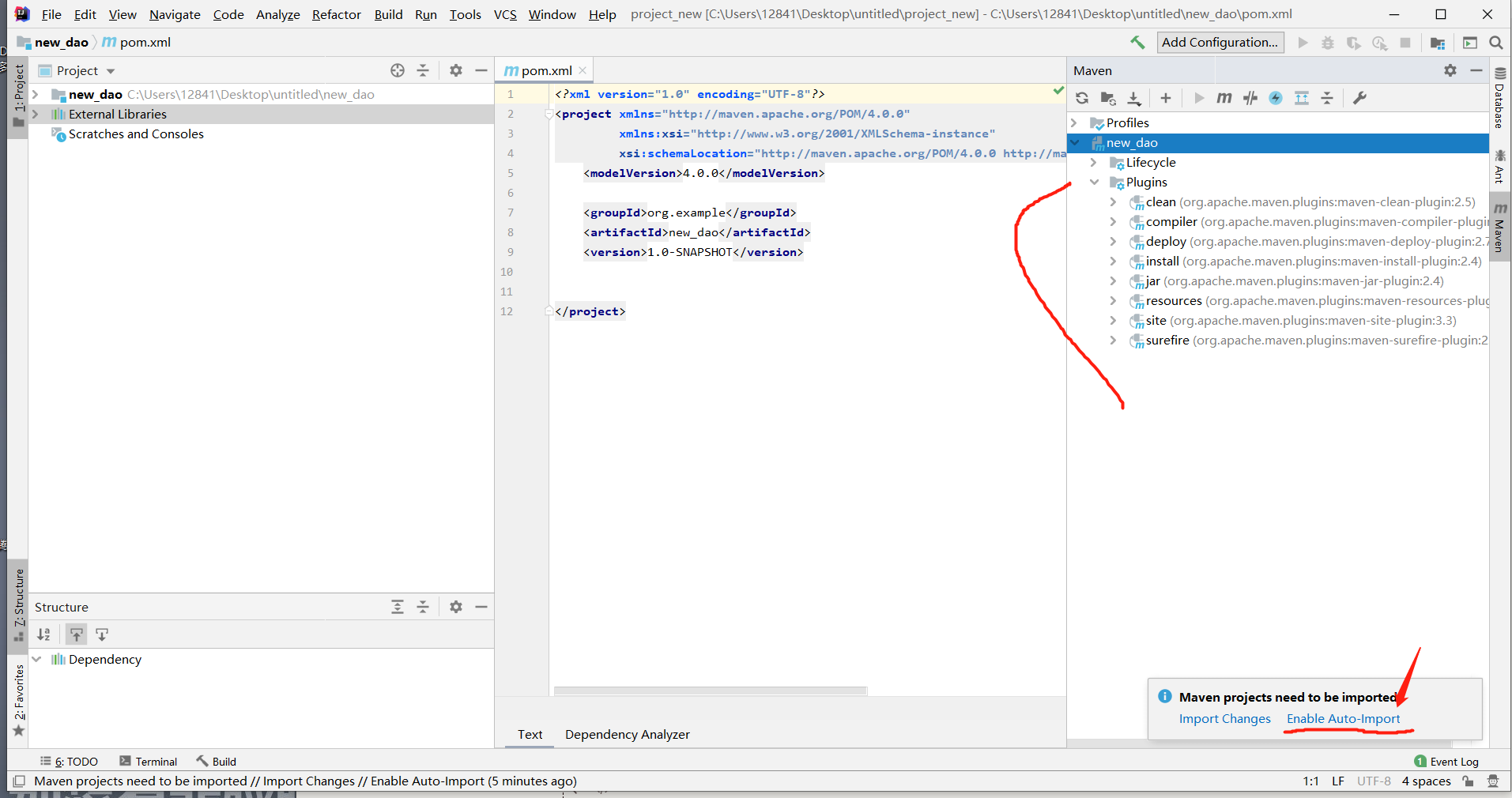Open the Refactor menu
1512x798 pixels.
click(x=336, y=14)
